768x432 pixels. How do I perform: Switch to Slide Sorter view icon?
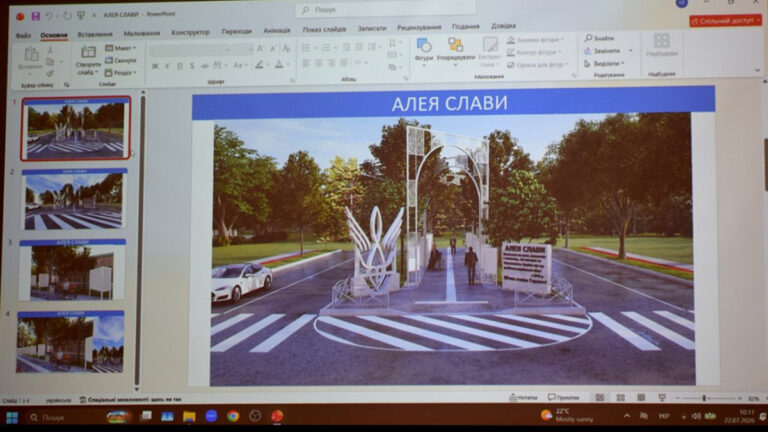click(x=621, y=398)
